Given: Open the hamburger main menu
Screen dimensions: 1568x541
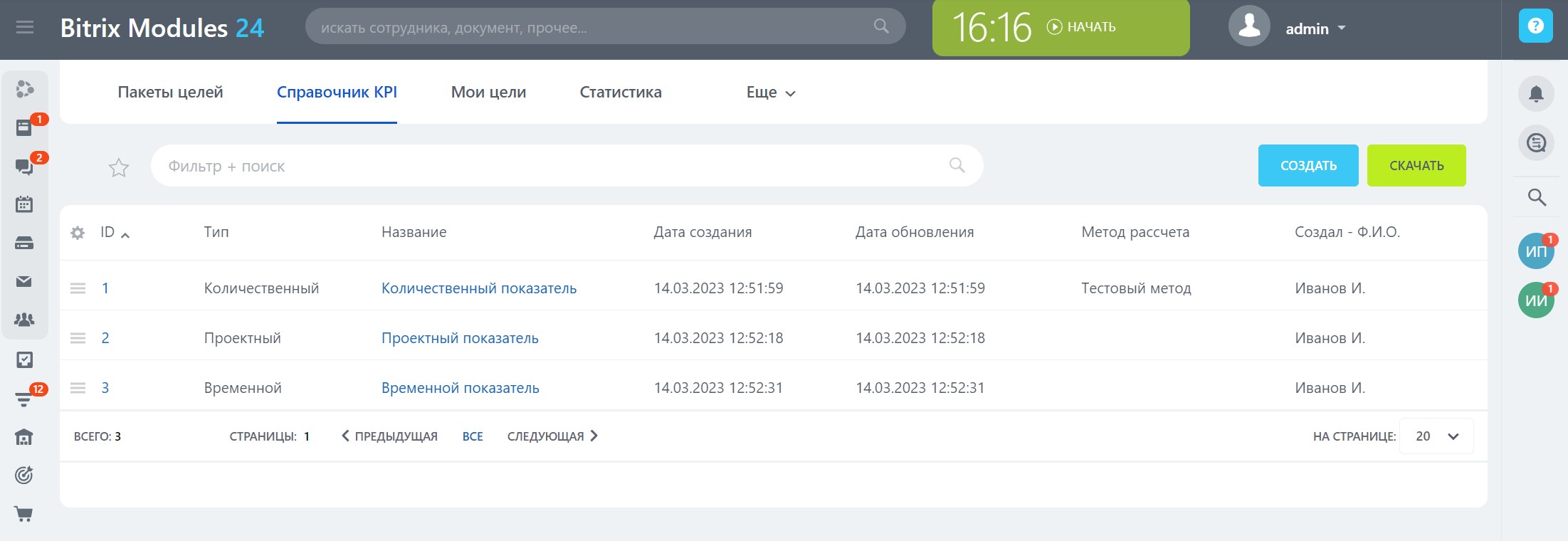Looking at the screenshot, I should pyautogui.click(x=25, y=28).
